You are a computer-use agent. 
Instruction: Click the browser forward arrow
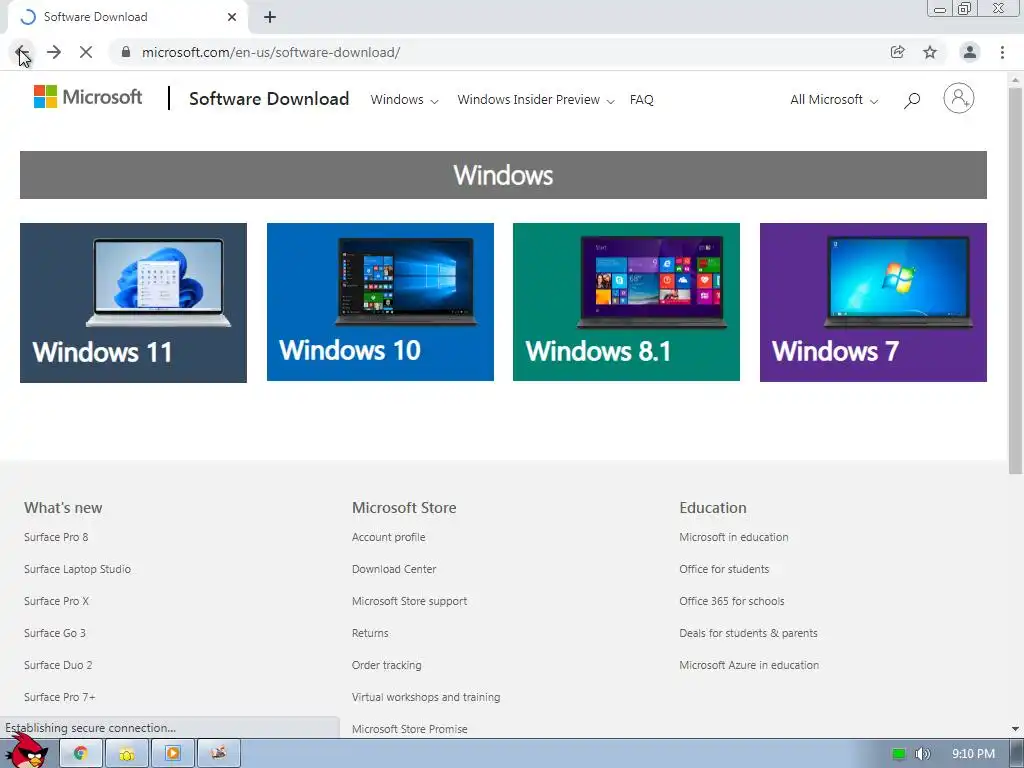point(54,52)
